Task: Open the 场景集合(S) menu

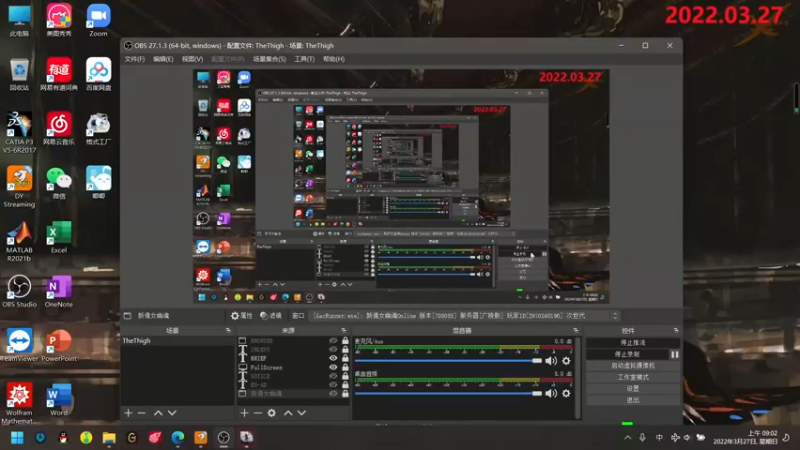Action: coord(269,59)
